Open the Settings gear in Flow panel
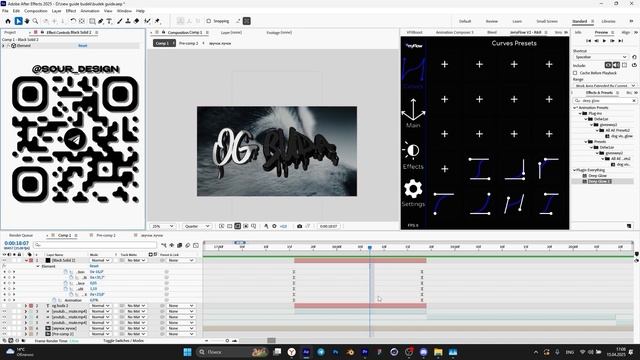The image size is (640, 360). (x=413, y=193)
